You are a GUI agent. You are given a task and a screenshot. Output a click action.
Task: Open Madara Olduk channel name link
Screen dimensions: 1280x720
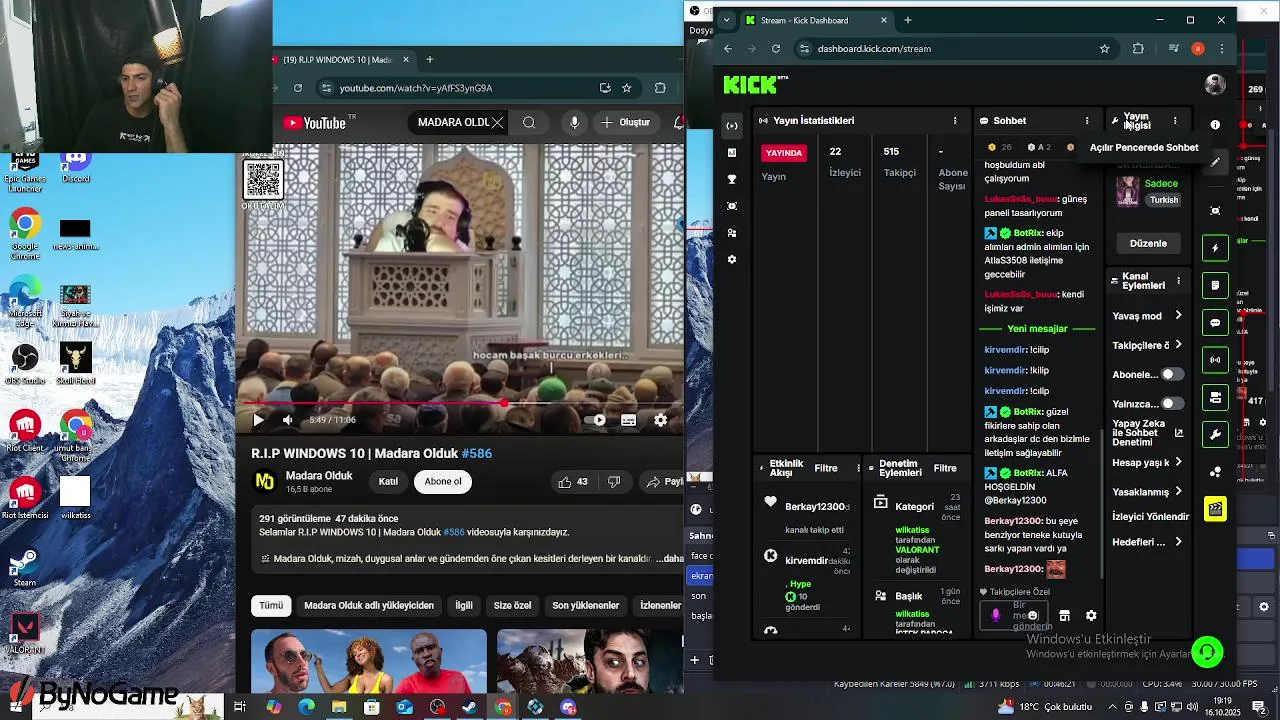point(319,476)
